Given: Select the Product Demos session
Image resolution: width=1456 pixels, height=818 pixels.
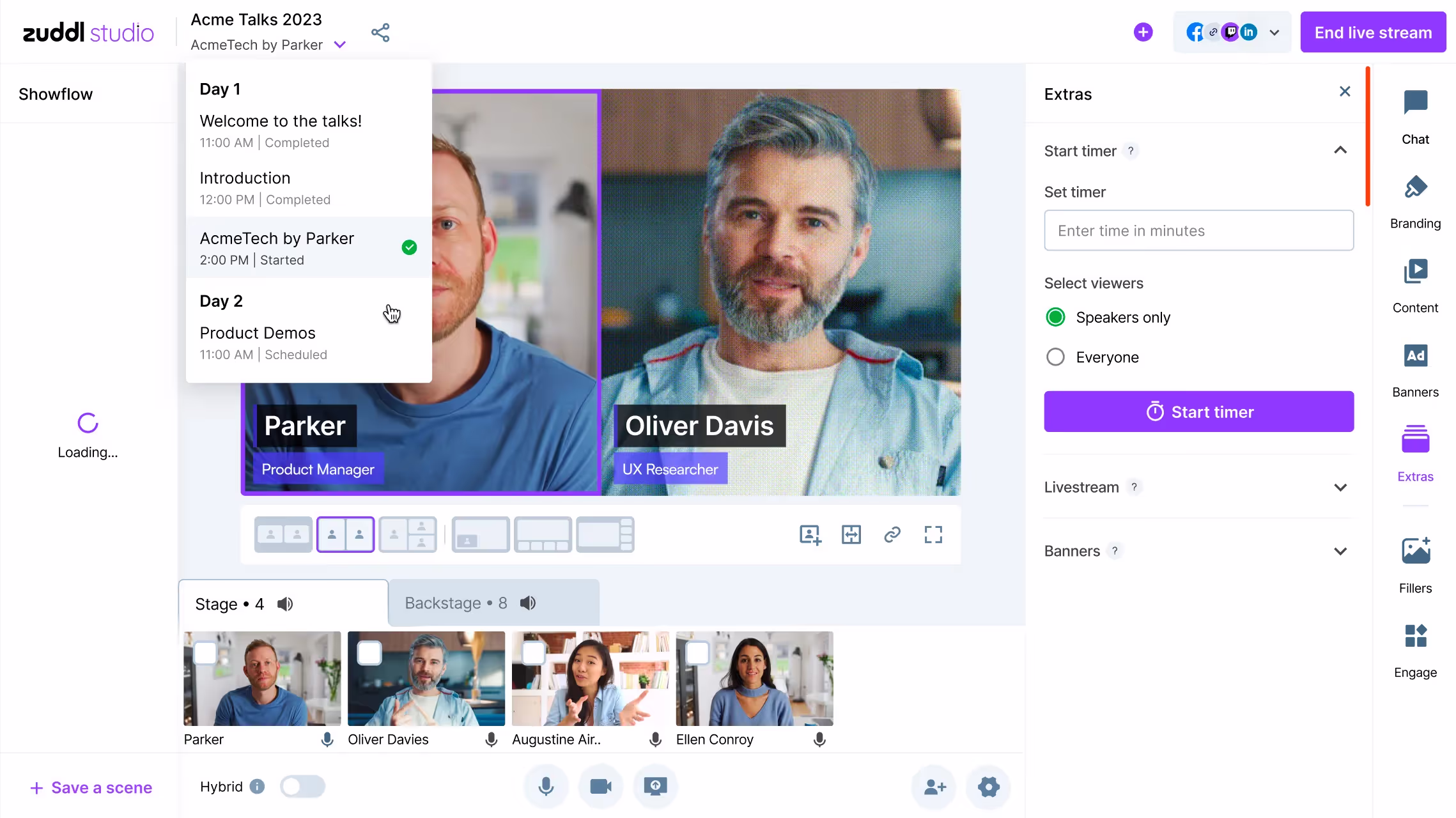Looking at the screenshot, I should (309, 343).
